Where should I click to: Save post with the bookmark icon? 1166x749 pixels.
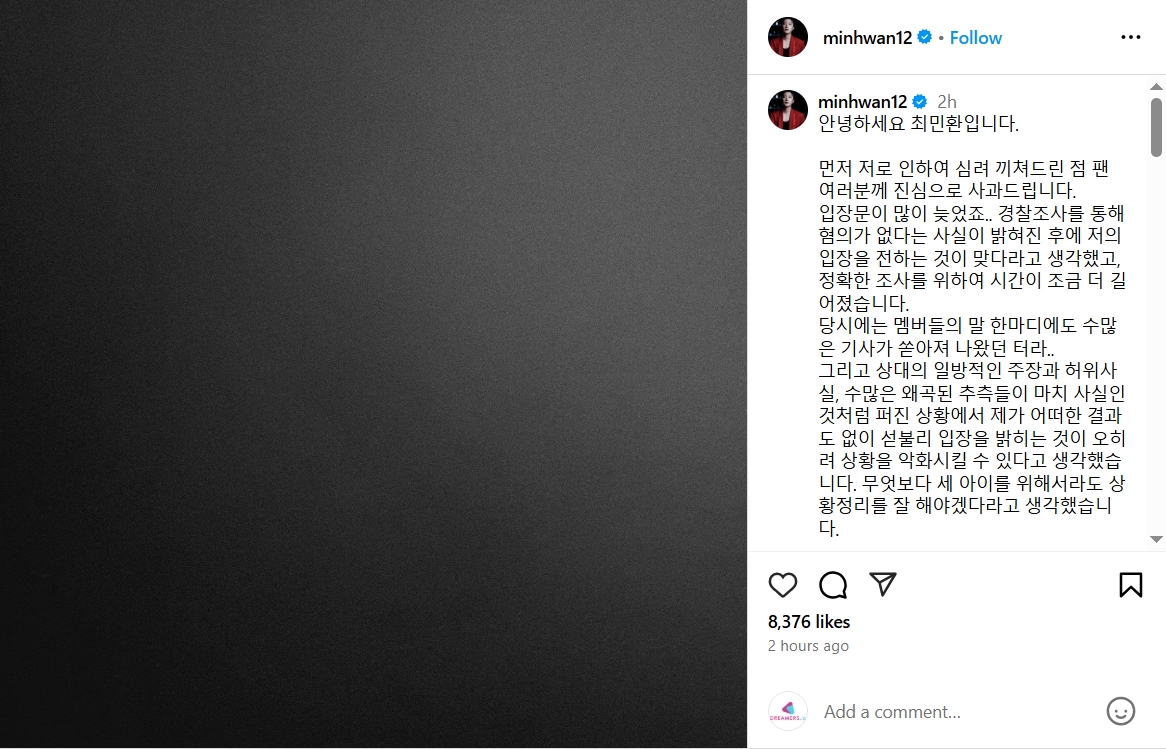[x=1130, y=585]
